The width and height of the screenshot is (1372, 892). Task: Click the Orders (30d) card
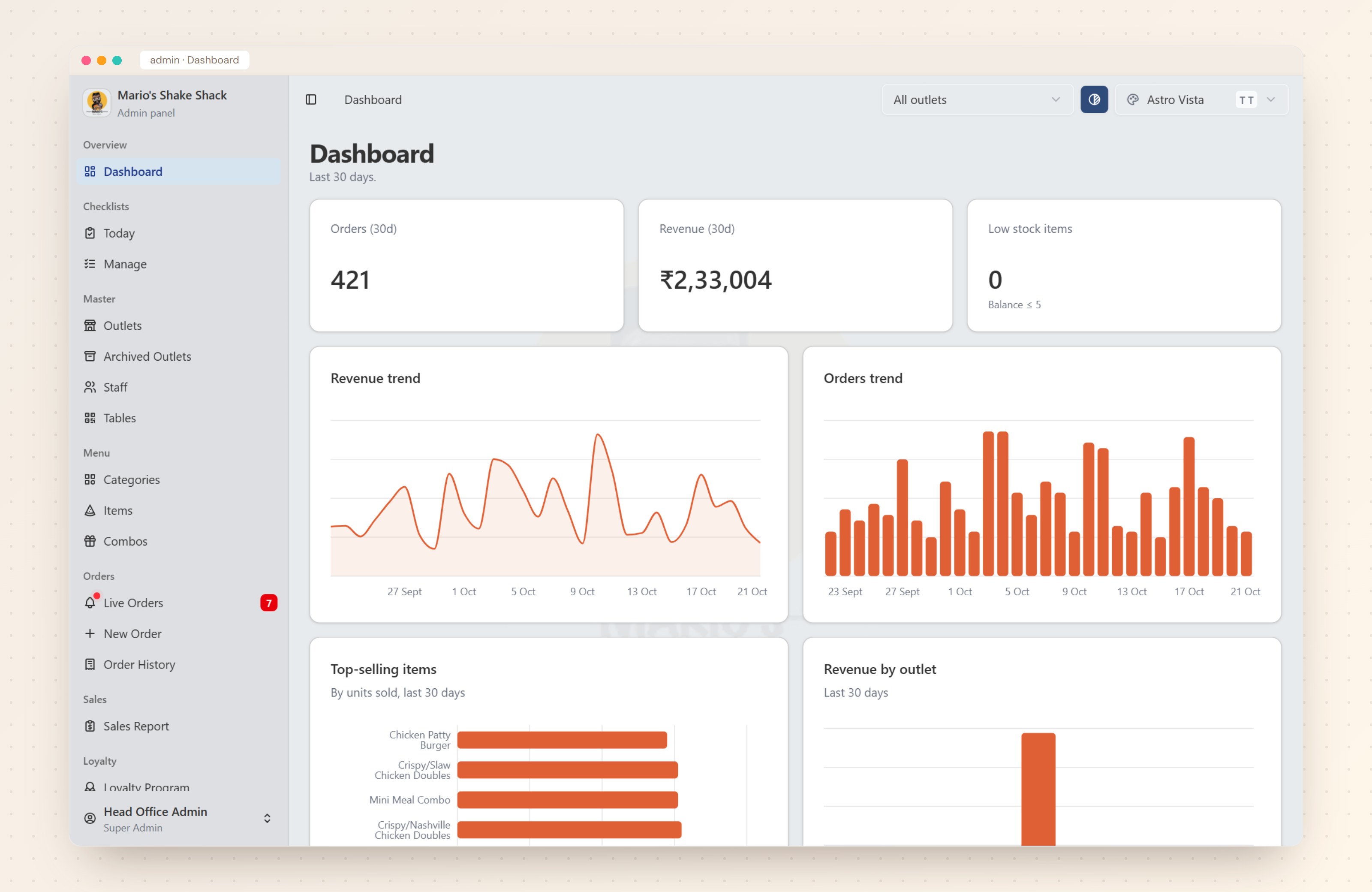coord(466,265)
